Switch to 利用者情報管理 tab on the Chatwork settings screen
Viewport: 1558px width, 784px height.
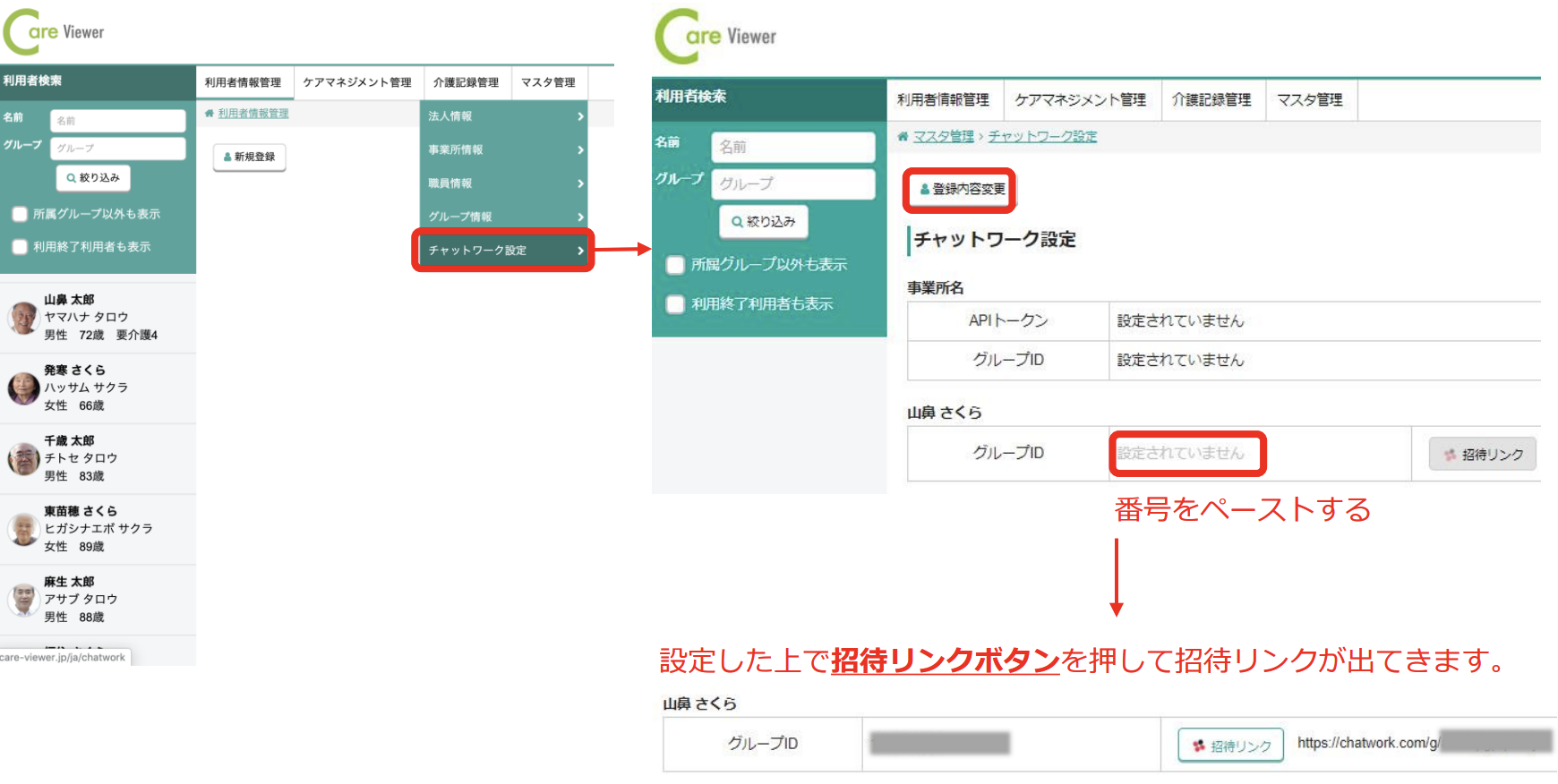(944, 99)
